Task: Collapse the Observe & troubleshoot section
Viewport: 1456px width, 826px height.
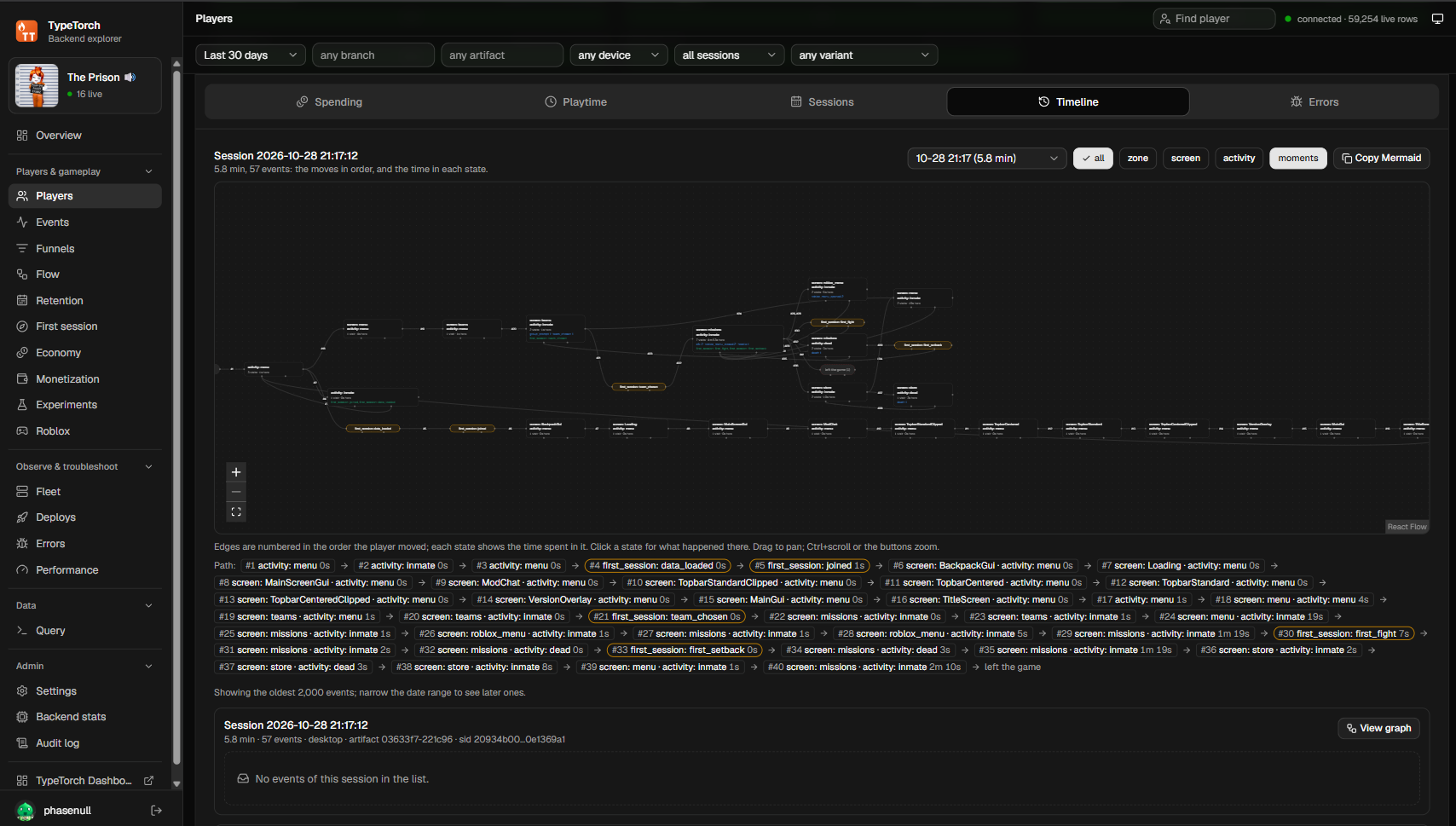Action: click(84, 467)
